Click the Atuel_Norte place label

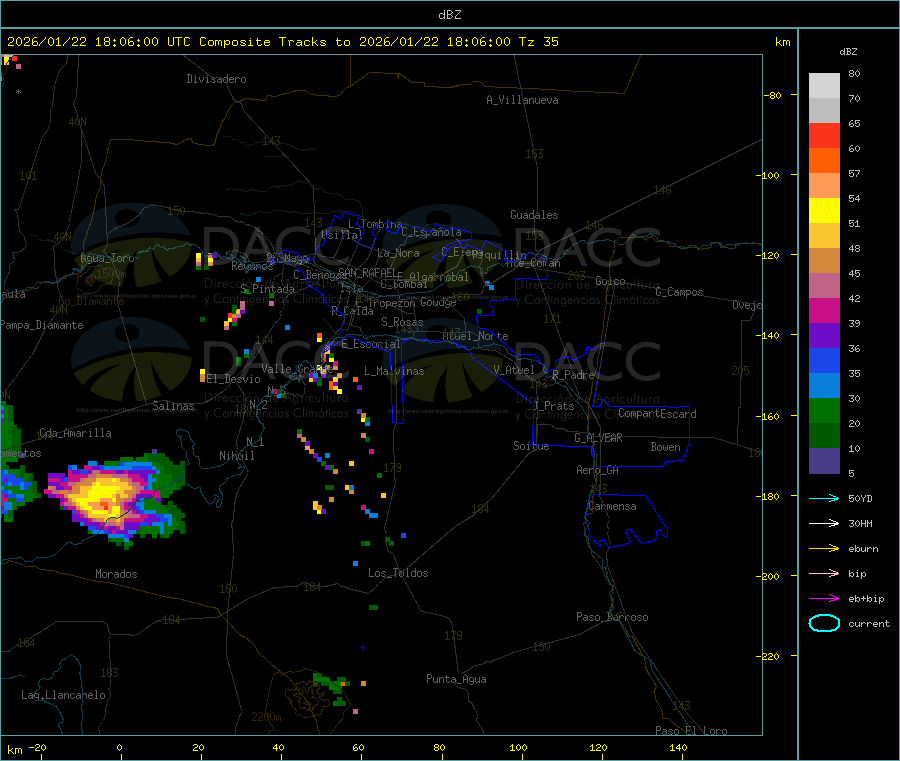pyautogui.click(x=475, y=336)
